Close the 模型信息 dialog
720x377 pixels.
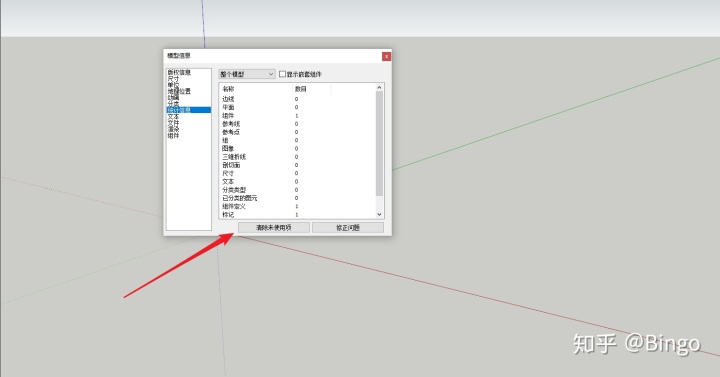tap(387, 56)
